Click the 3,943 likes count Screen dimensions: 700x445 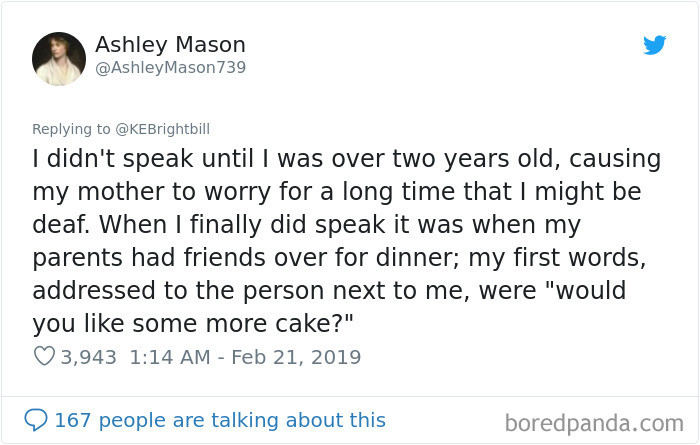click(x=89, y=356)
